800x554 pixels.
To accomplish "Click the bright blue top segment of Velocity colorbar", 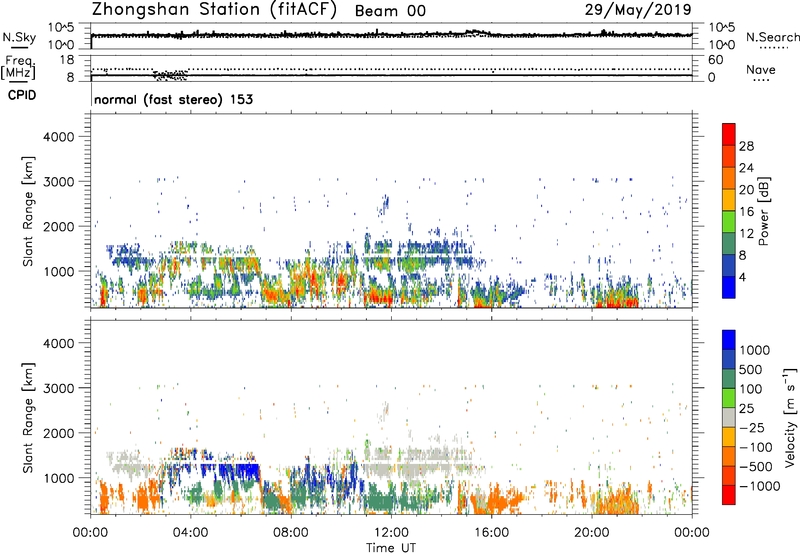I will [729, 340].
